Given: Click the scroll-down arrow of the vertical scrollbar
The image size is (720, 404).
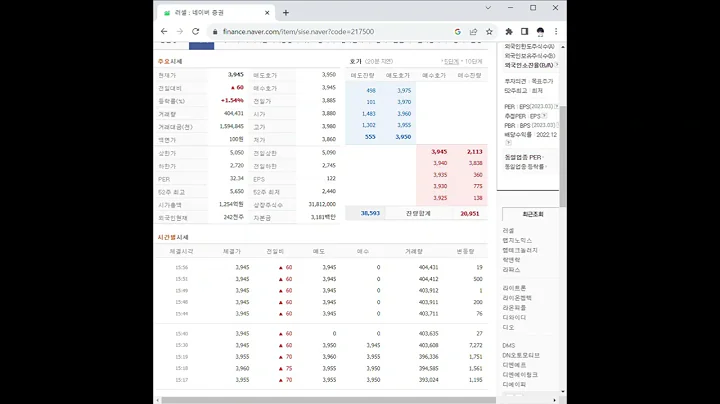Looking at the screenshot, I should [563, 392].
